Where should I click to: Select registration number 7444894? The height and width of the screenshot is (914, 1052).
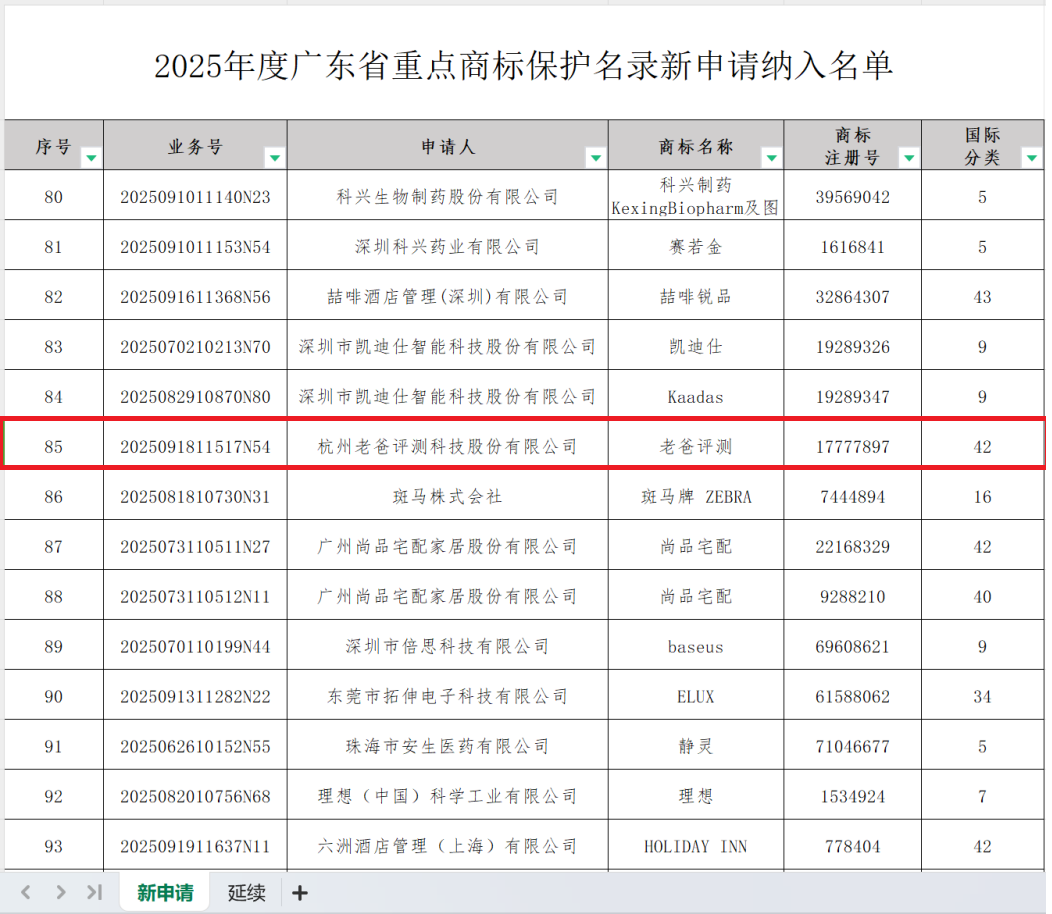coord(853,495)
